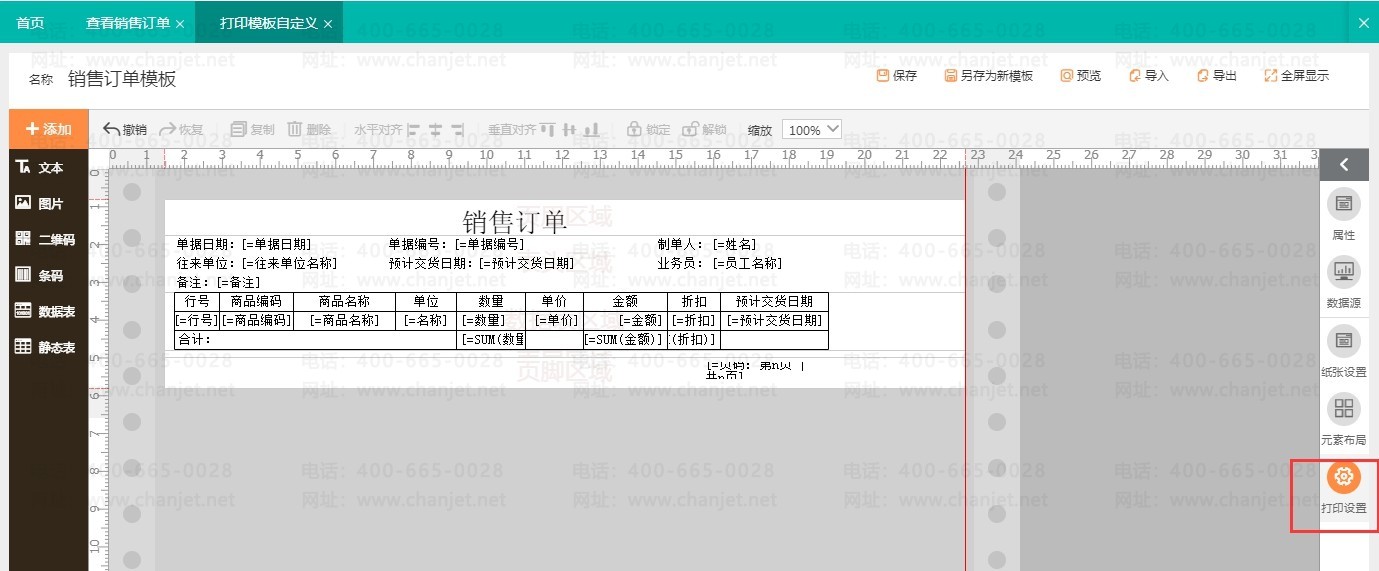Click Preview (预览) in the top toolbar
This screenshot has height=571, width=1379.
(x=1081, y=76)
